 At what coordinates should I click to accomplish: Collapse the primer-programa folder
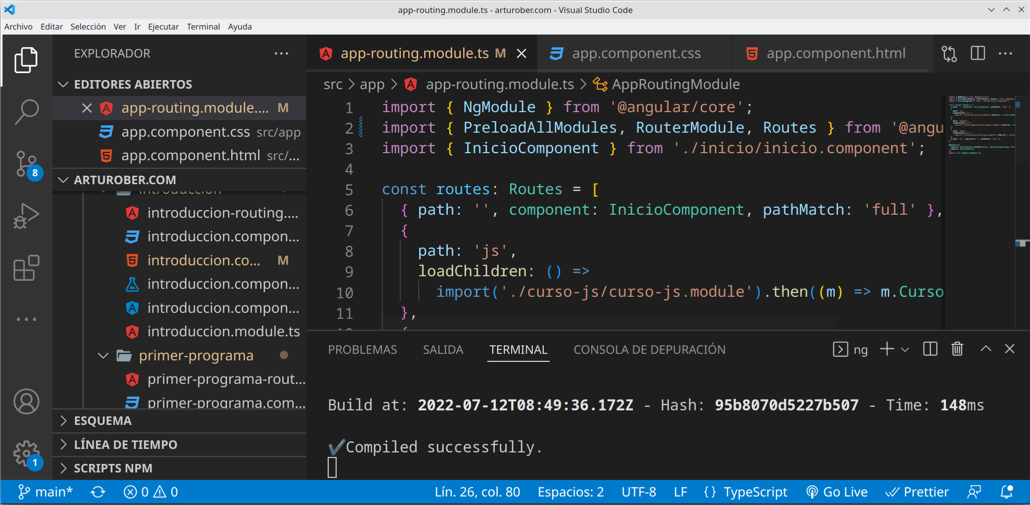pos(103,355)
